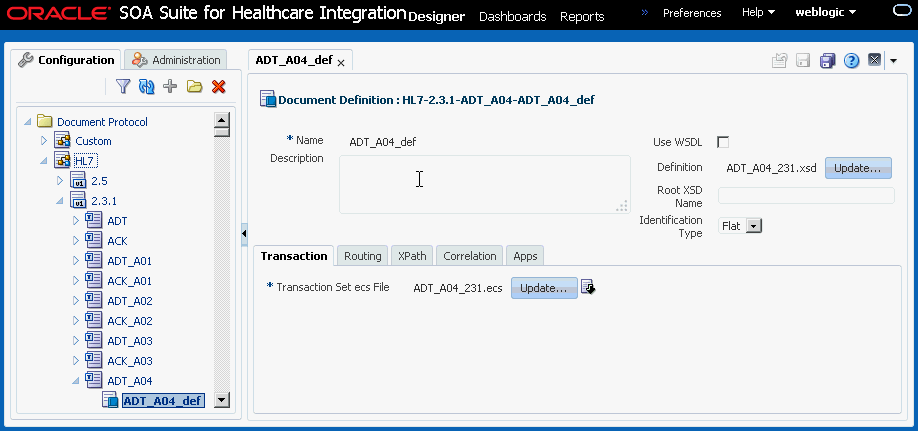
Task: Close the ADT_A04_def tab
Action: [x=341, y=62]
